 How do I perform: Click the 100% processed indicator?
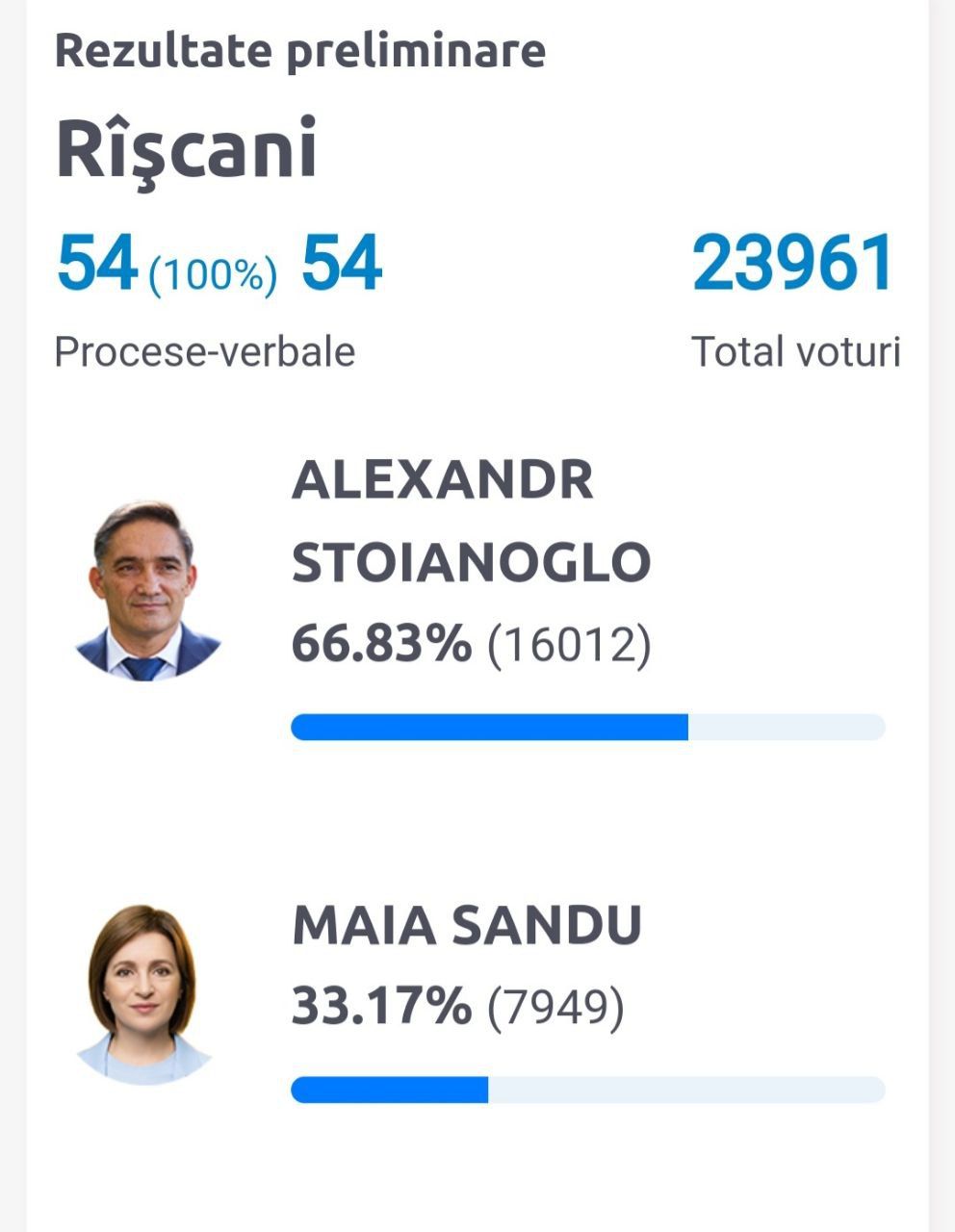[213, 275]
